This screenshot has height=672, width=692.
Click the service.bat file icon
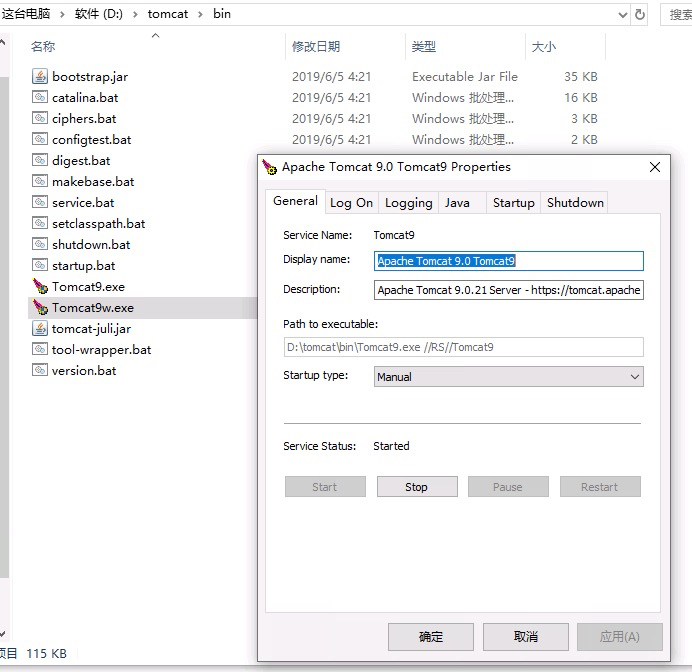(40, 202)
